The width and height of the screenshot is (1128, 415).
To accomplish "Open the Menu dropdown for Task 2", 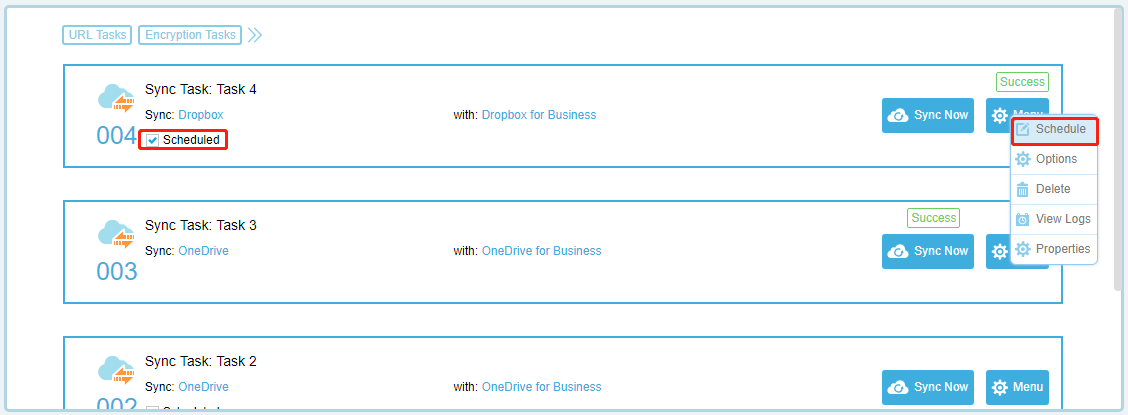I will click(x=1017, y=387).
